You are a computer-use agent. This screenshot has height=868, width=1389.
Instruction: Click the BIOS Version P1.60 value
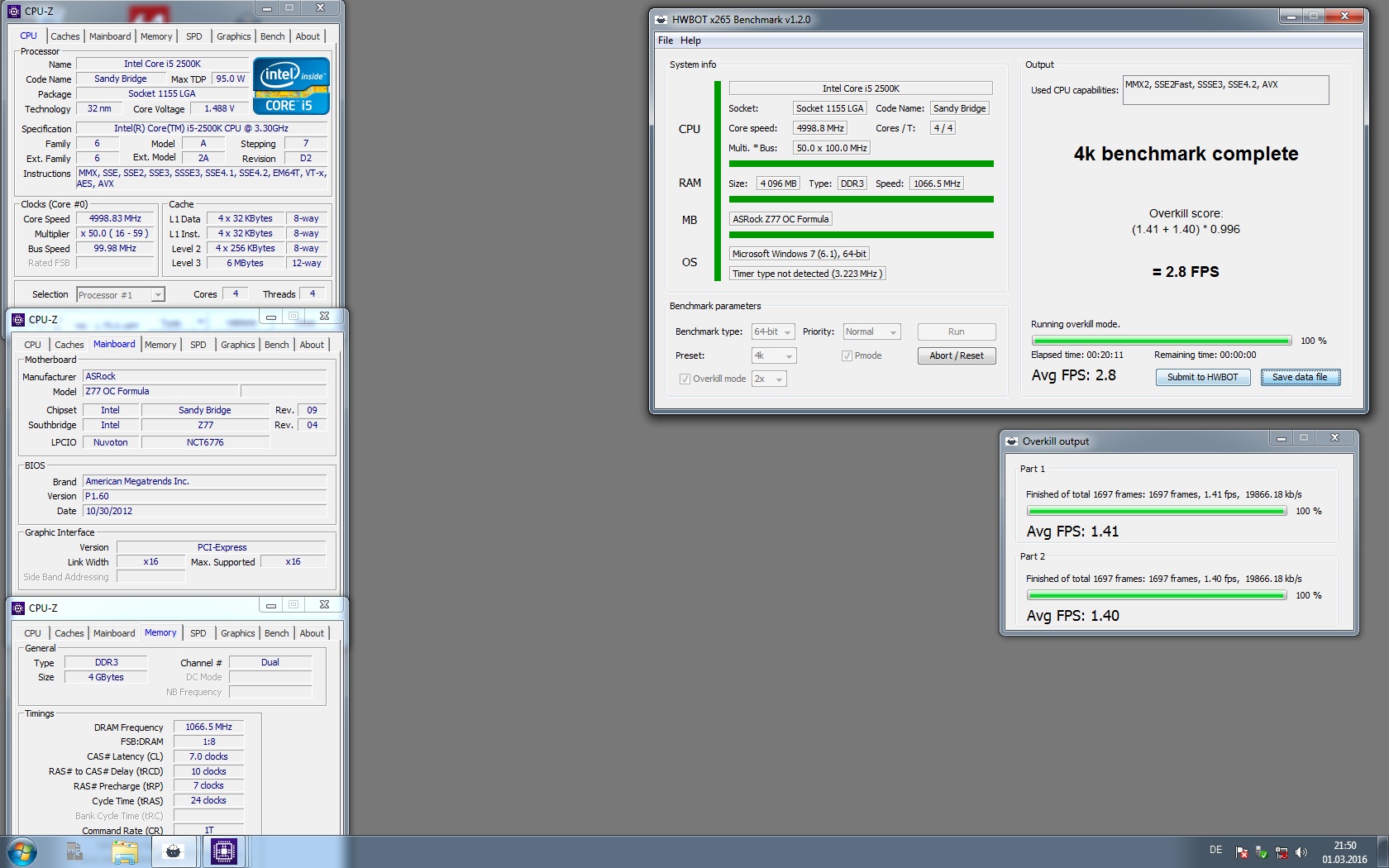pos(205,497)
